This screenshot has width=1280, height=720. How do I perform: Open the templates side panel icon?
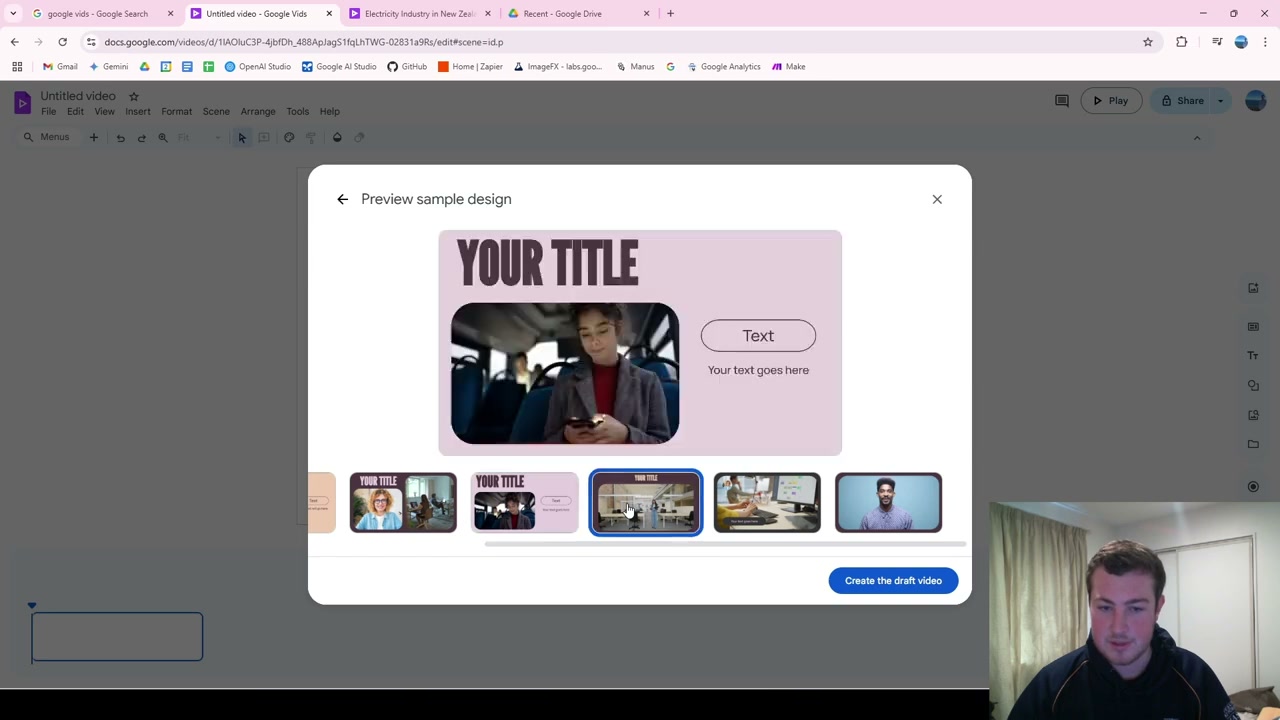tap(1253, 326)
